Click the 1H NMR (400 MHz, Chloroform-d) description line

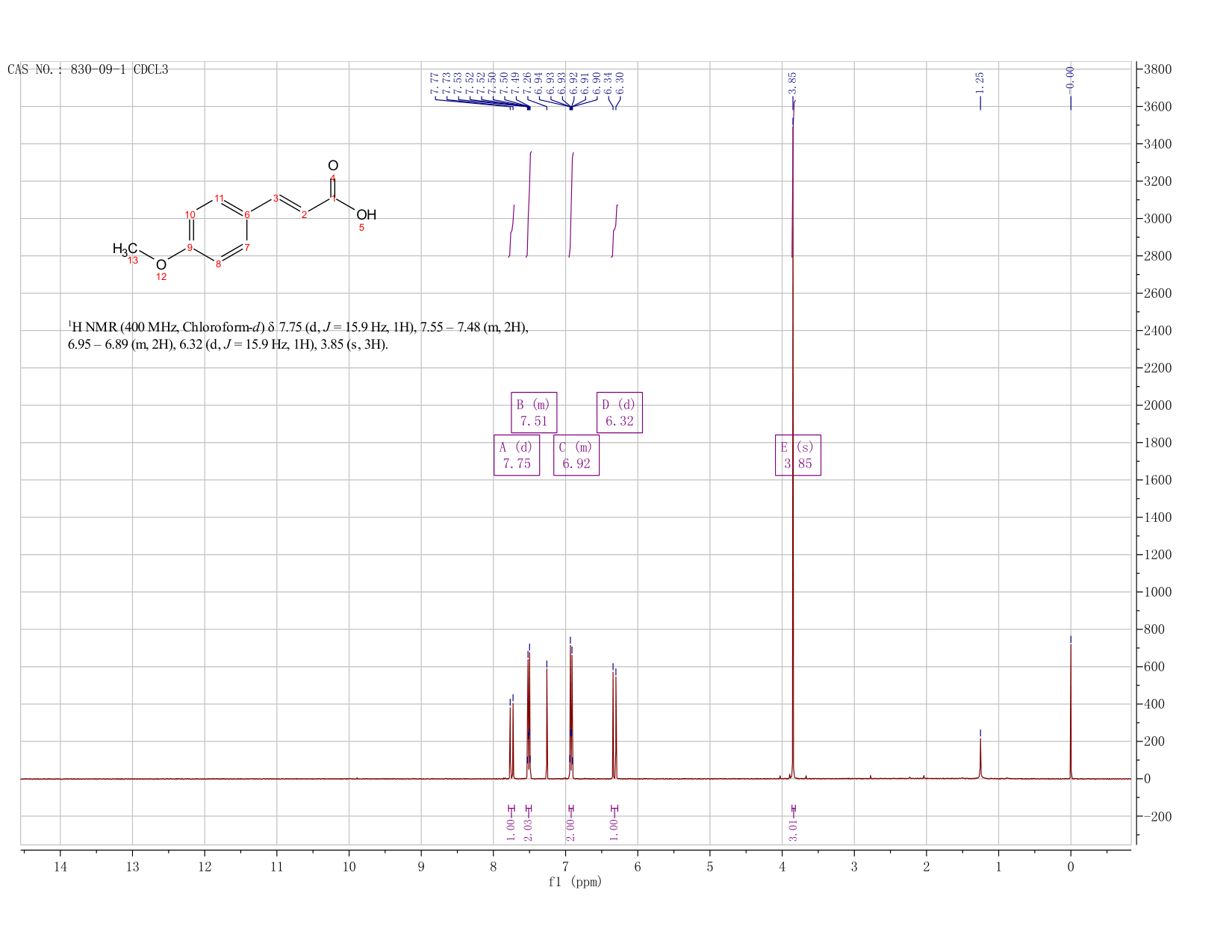298,327
